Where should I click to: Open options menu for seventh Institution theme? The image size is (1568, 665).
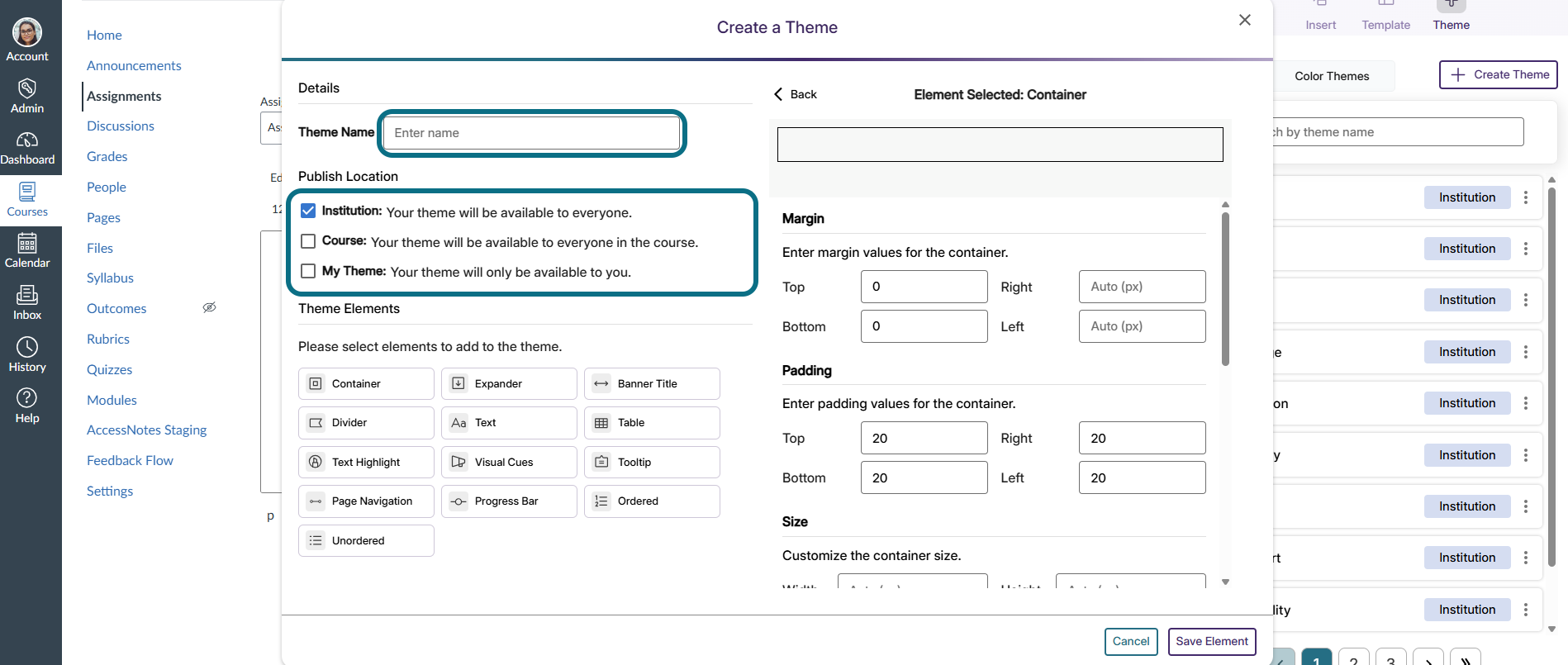click(1526, 506)
